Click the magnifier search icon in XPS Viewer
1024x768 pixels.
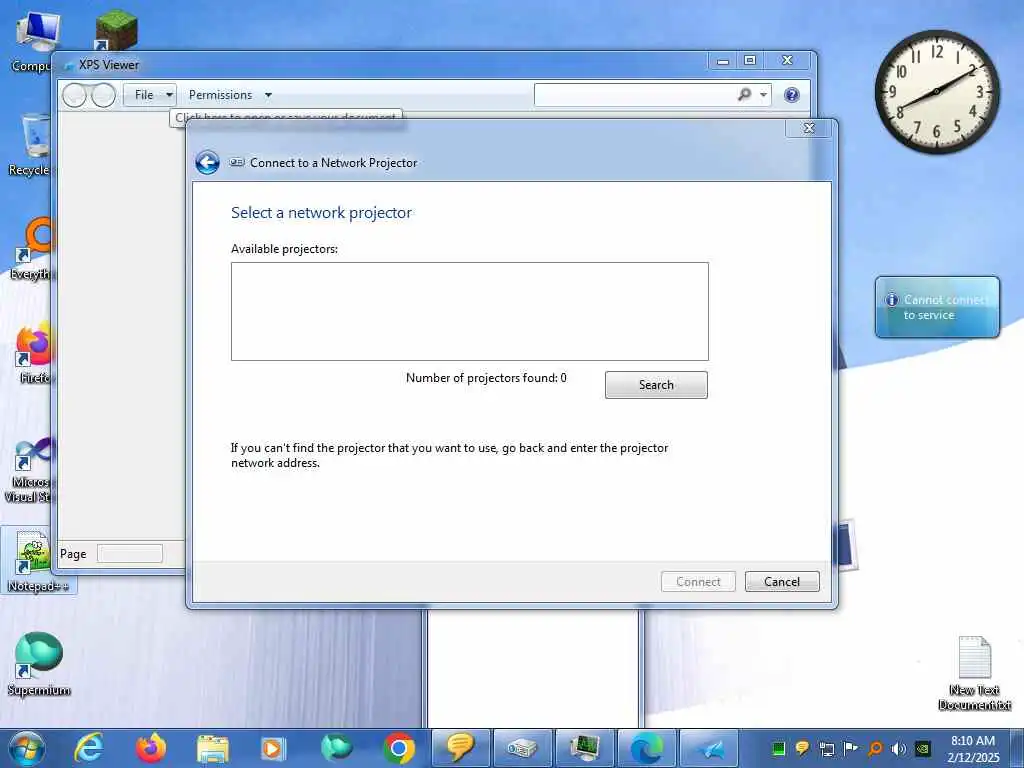click(x=744, y=95)
